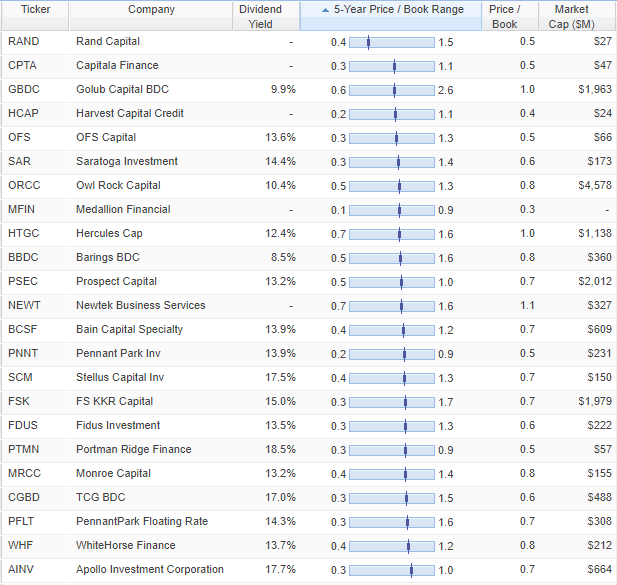617x585 pixels.
Task: Select ticker HTGC
Action: [x=24, y=233]
